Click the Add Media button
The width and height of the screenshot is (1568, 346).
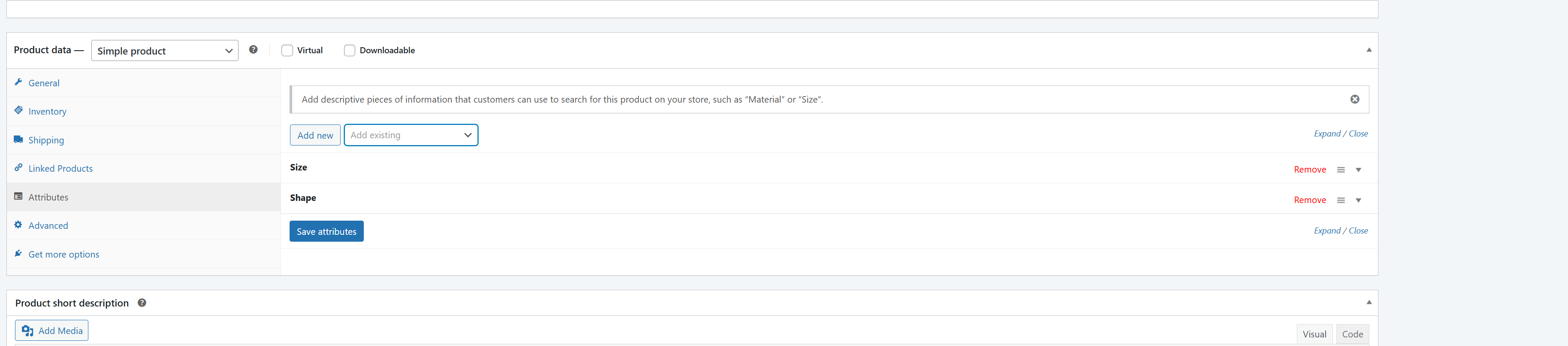pyautogui.click(x=52, y=330)
